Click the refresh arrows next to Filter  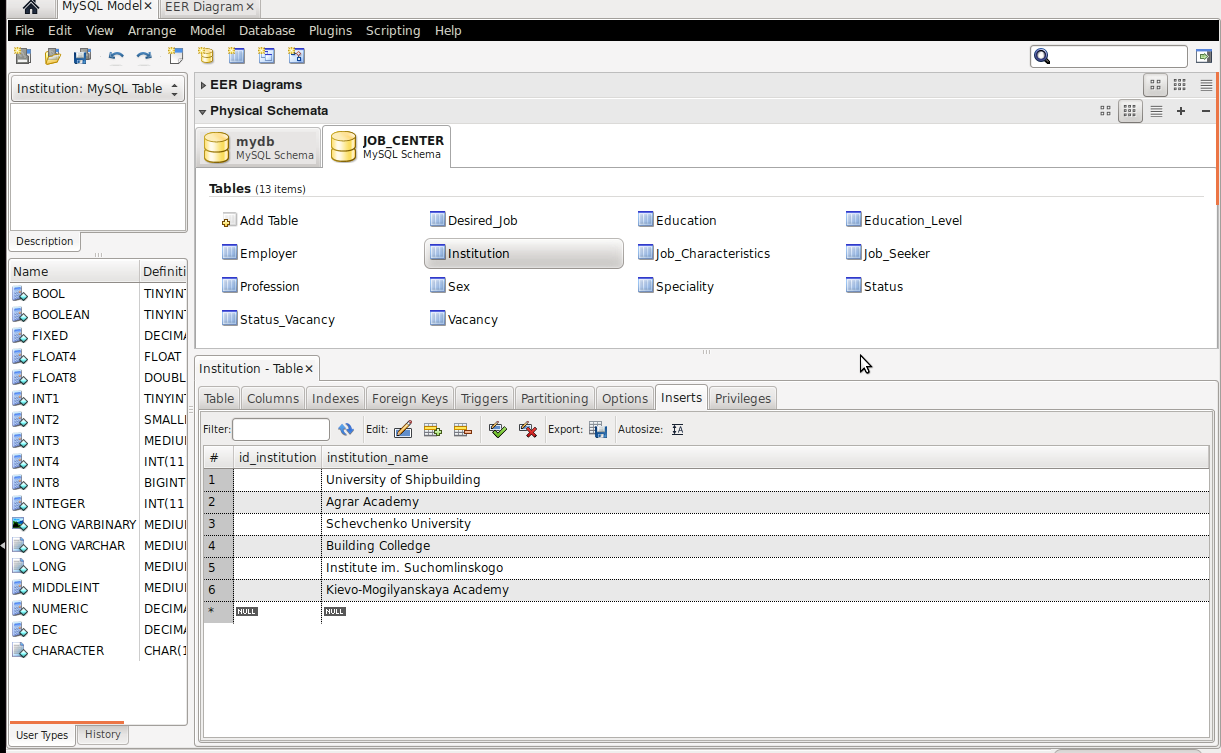coord(346,430)
